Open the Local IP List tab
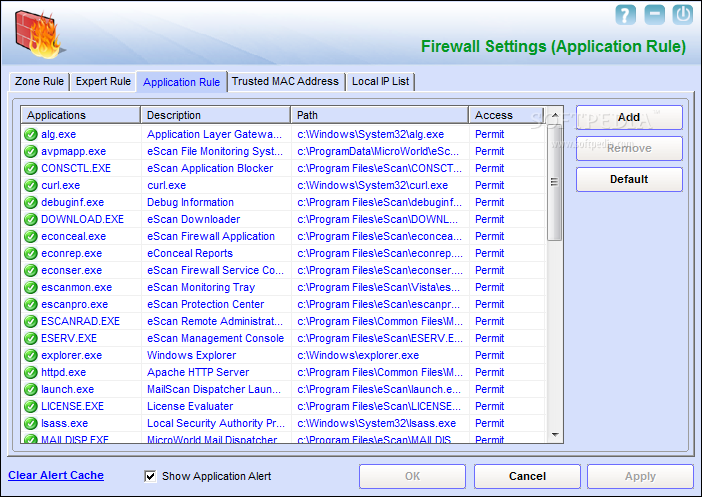Viewport: 702px width, 497px height. (380, 81)
